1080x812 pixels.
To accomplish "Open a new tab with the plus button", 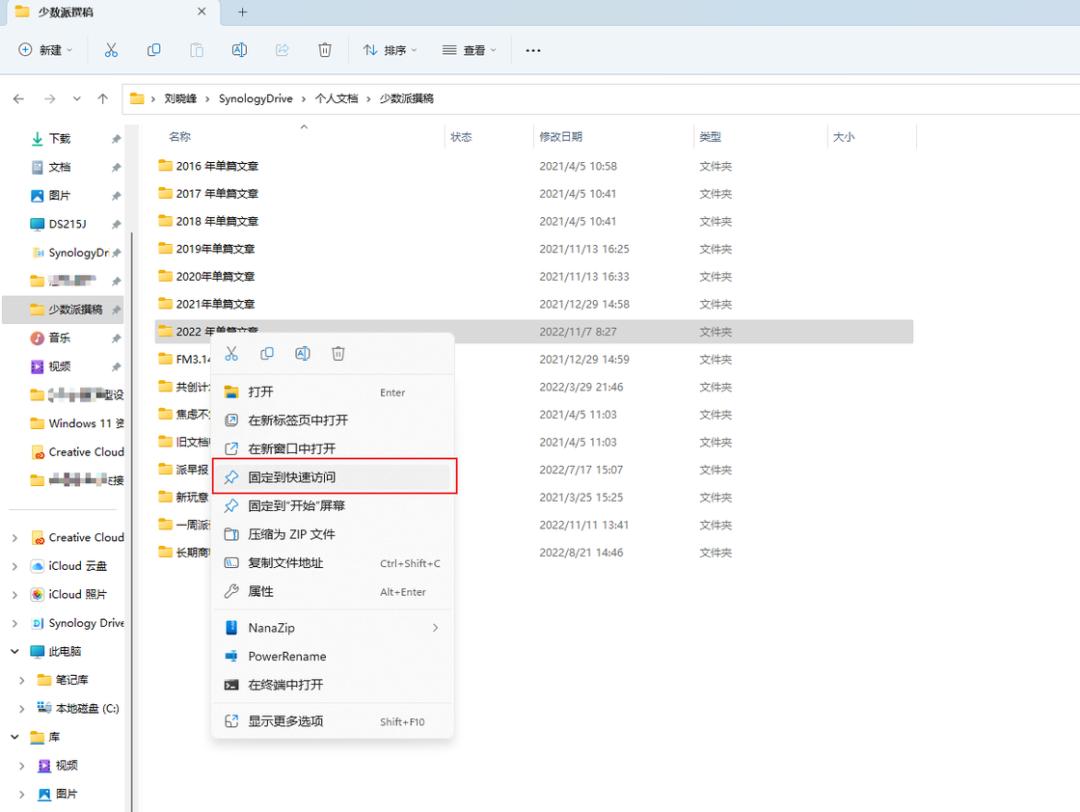I will pyautogui.click(x=242, y=12).
